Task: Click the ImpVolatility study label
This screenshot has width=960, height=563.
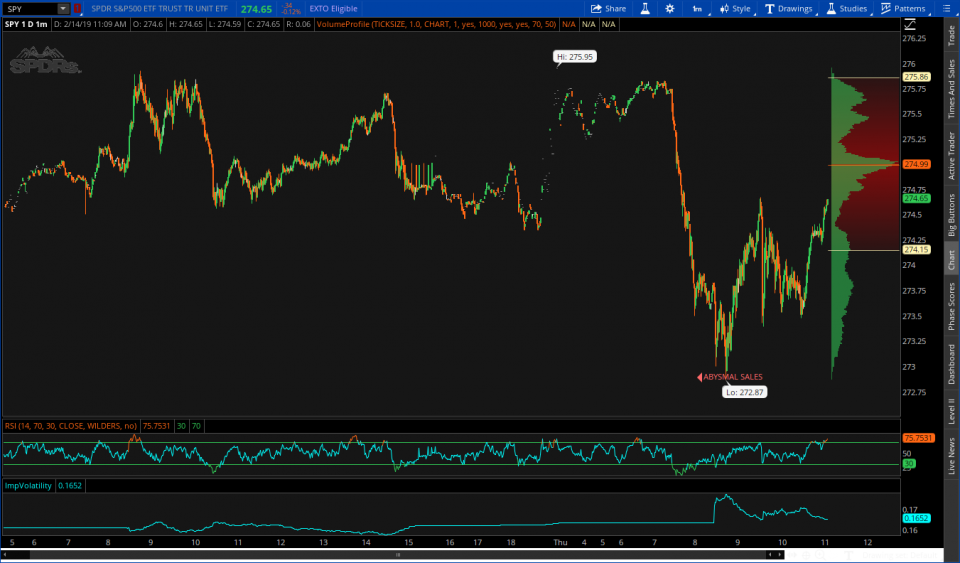Action: pyautogui.click(x=28, y=485)
